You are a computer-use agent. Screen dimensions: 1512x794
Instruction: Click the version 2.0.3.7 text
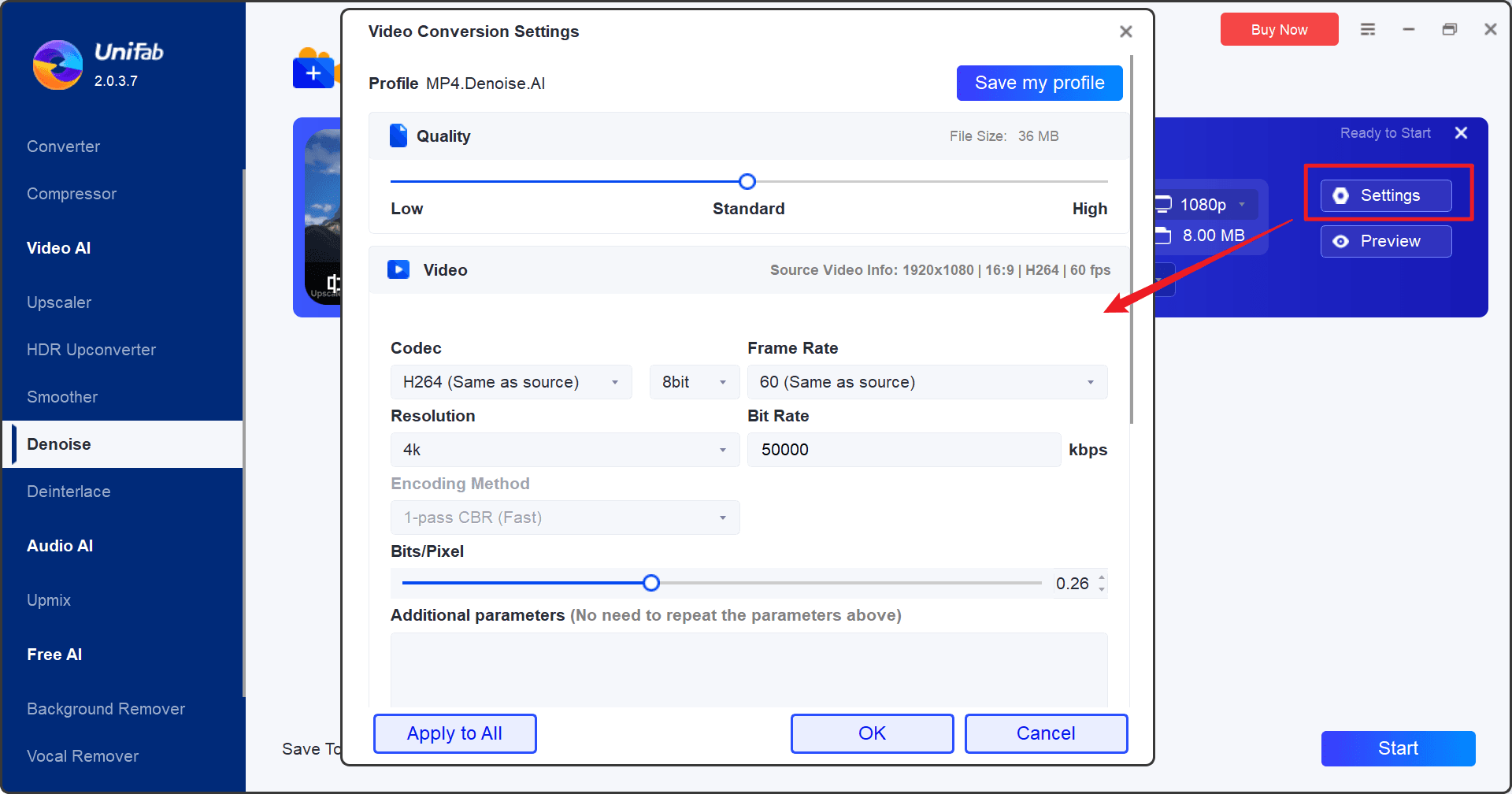[x=116, y=81]
